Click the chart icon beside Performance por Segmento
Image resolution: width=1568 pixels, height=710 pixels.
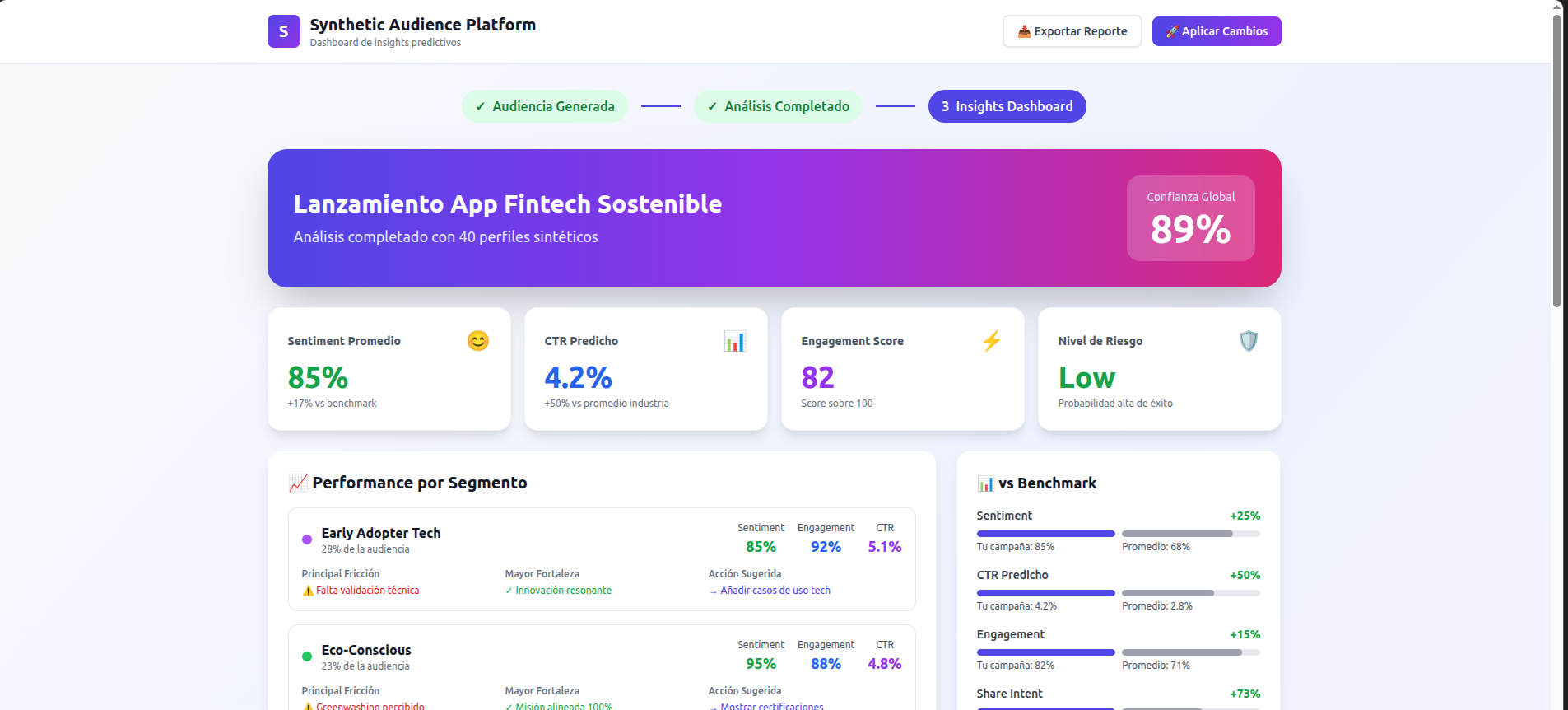tap(298, 483)
